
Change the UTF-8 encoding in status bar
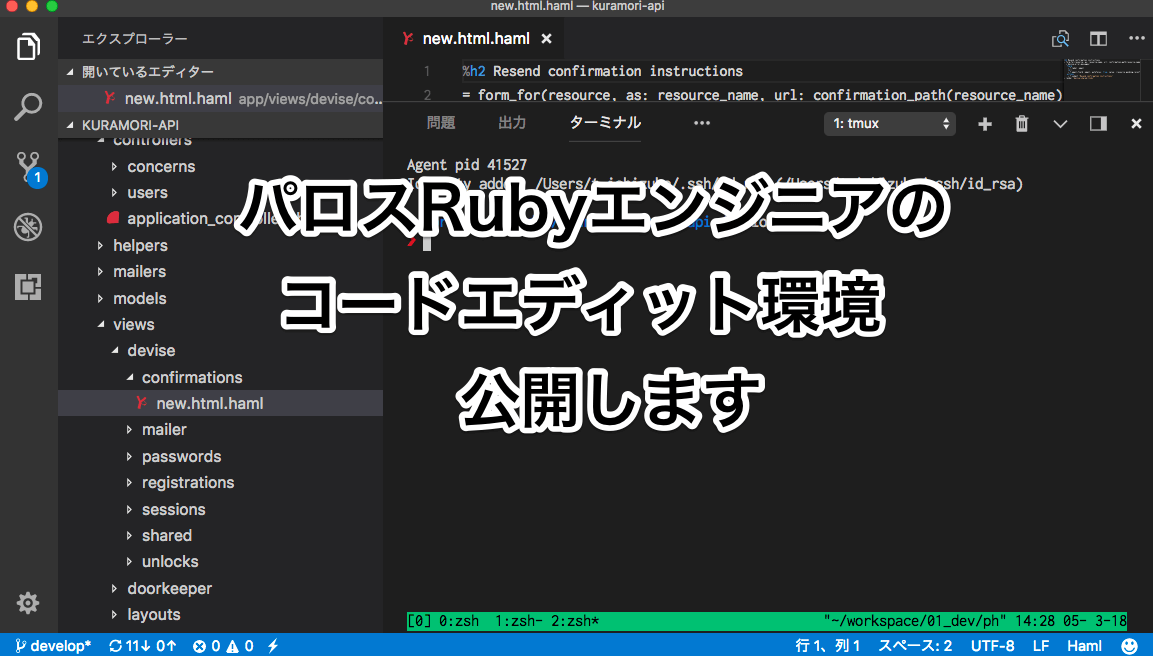tap(992, 646)
